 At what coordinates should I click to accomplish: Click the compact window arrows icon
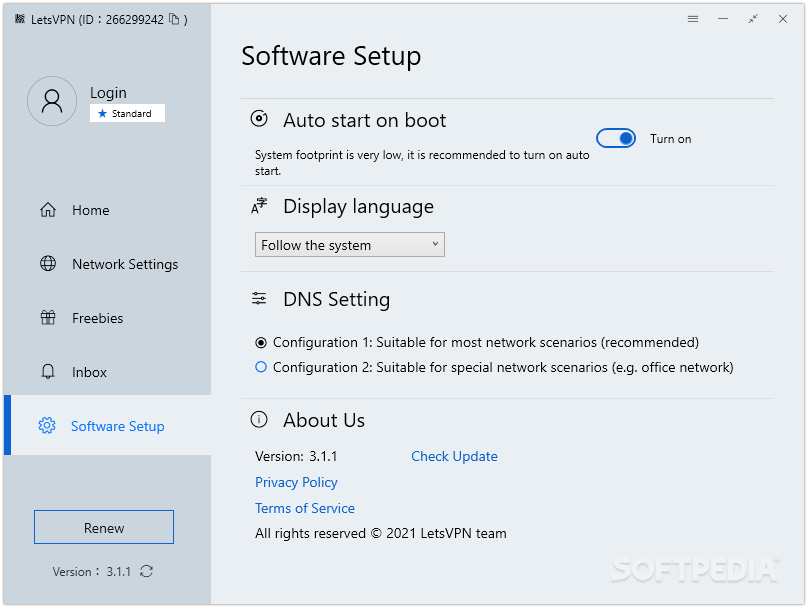click(x=753, y=19)
